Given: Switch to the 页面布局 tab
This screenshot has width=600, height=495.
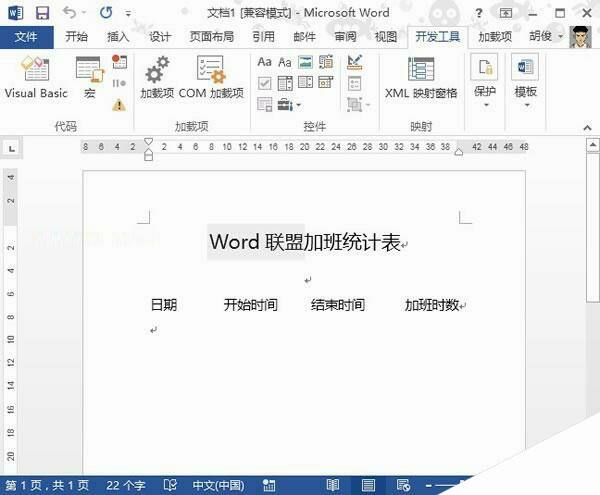Looking at the screenshot, I should (212, 37).
